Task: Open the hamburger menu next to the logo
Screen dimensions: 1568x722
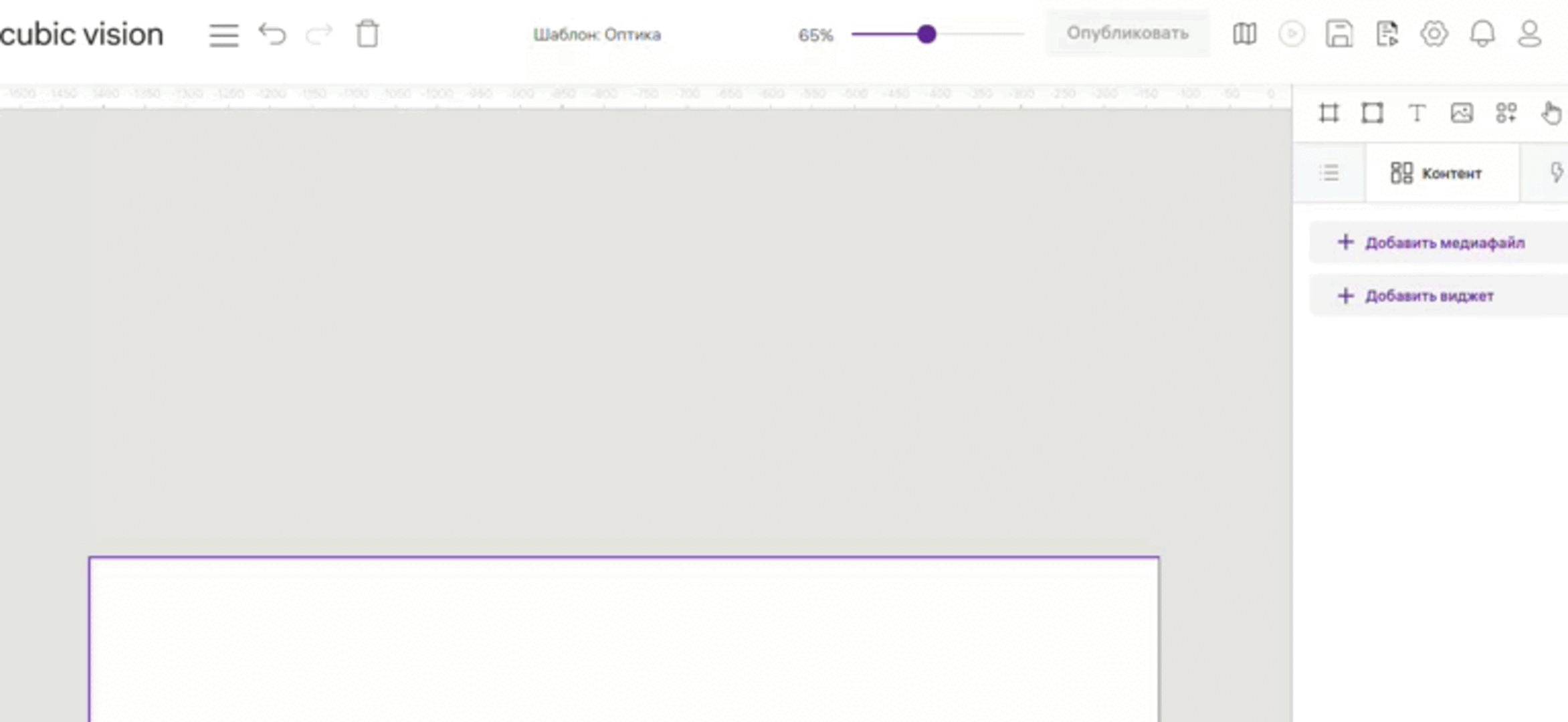Action: click(x=223, y=35)
